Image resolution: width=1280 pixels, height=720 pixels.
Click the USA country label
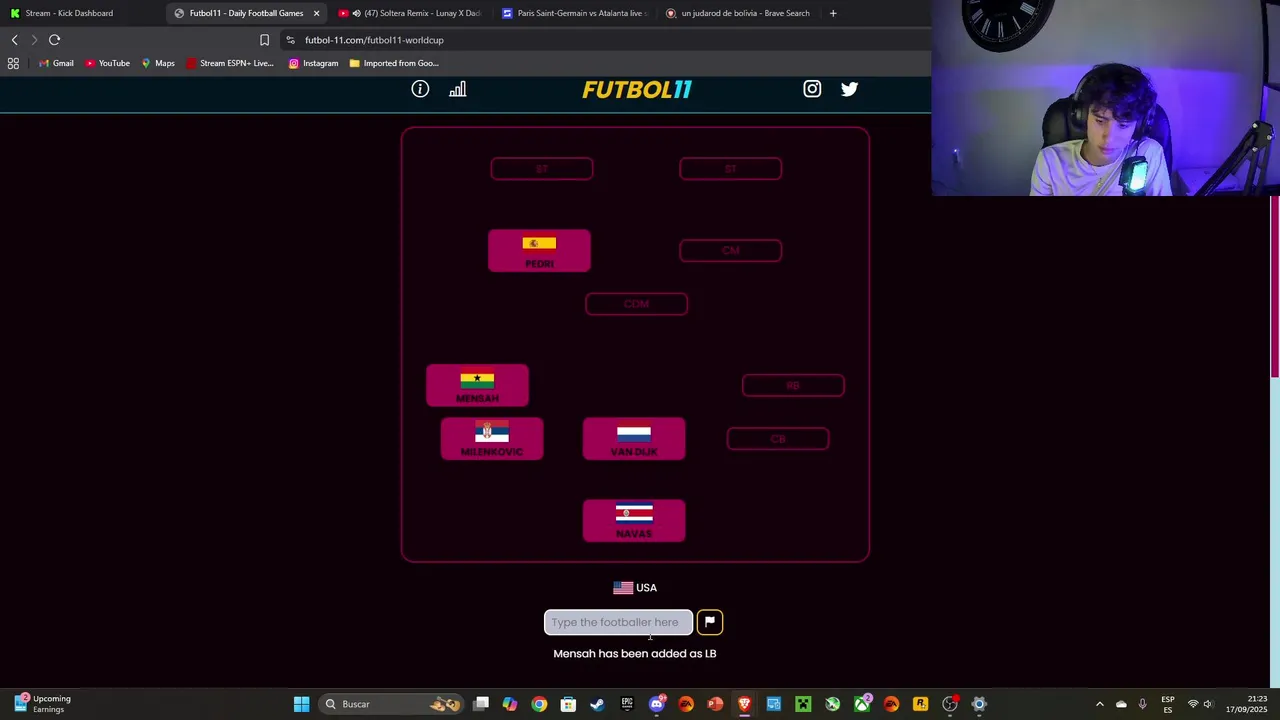click(646, 588)
